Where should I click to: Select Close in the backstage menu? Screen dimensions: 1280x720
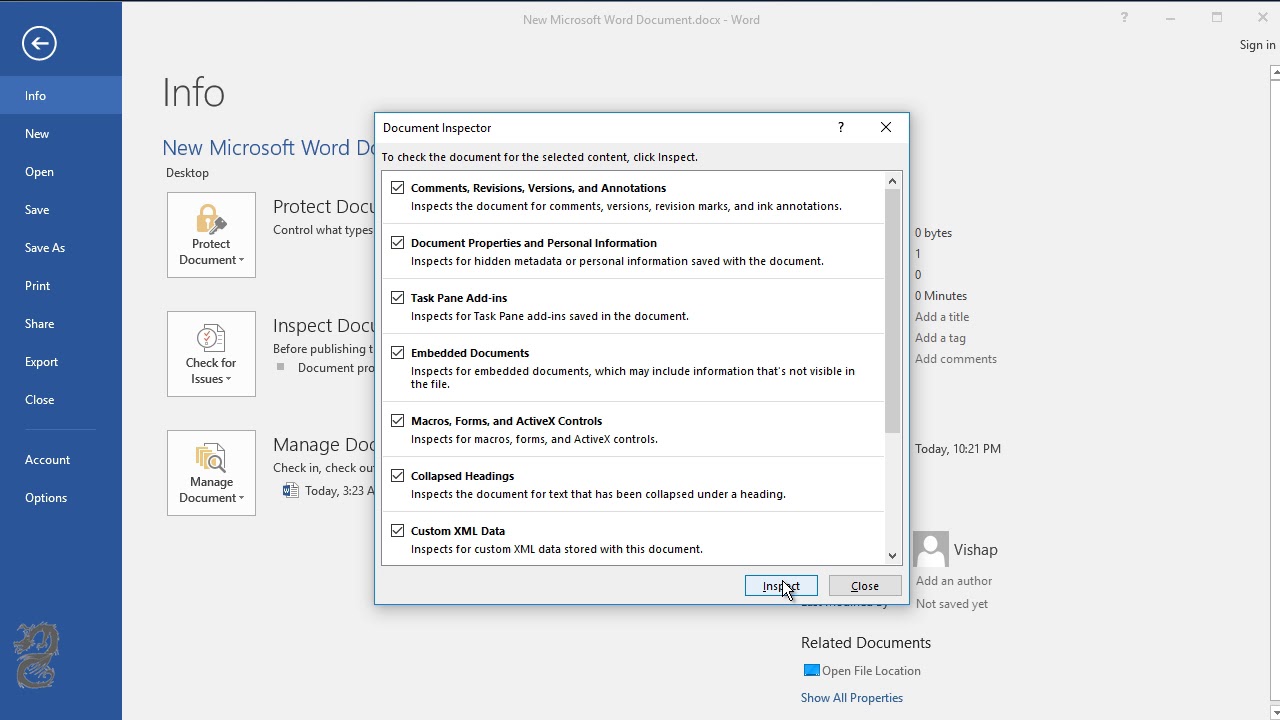pyautogui.click(x=61, y=400)
